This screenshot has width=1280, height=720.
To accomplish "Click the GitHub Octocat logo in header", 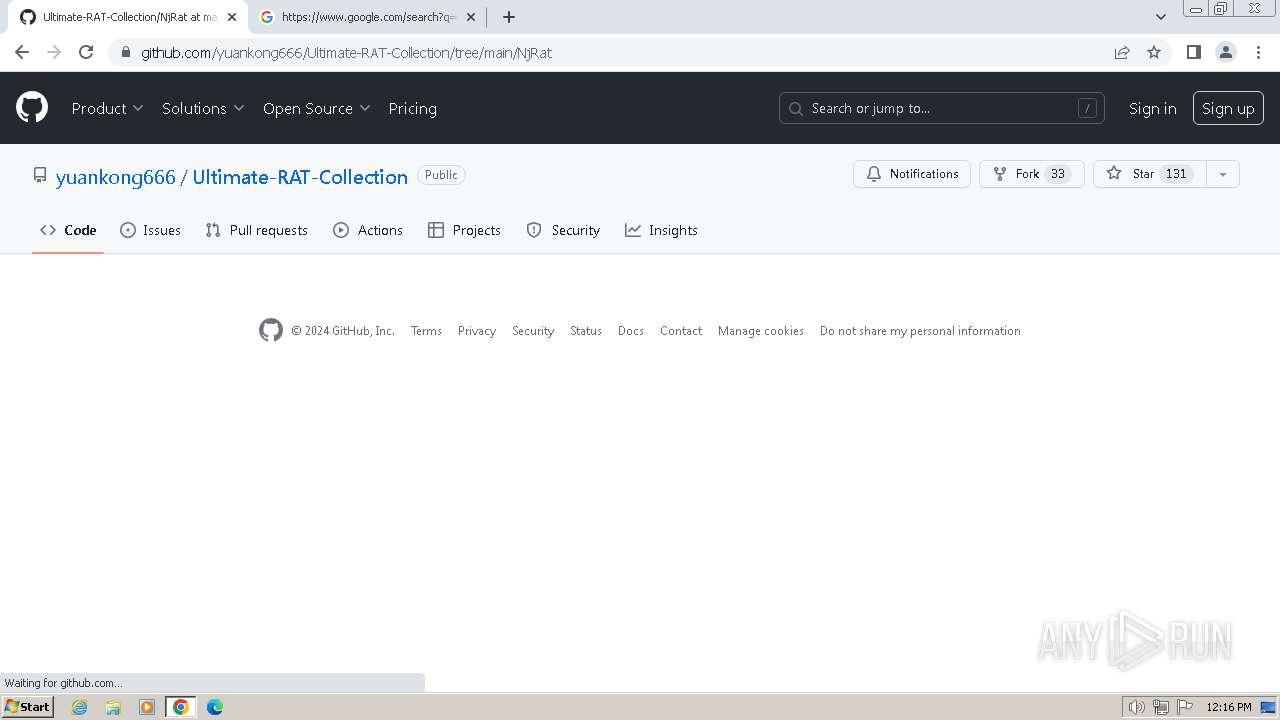I will pyautogui.click(x=32, y=108).
